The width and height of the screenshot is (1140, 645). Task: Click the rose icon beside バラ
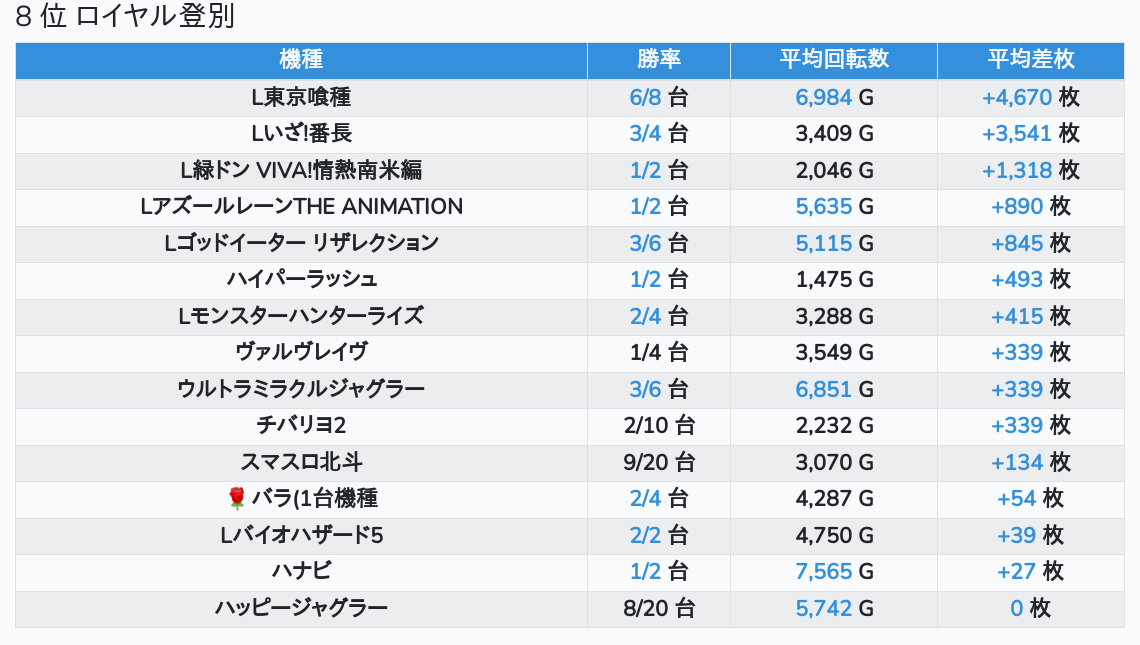point(236,498)
